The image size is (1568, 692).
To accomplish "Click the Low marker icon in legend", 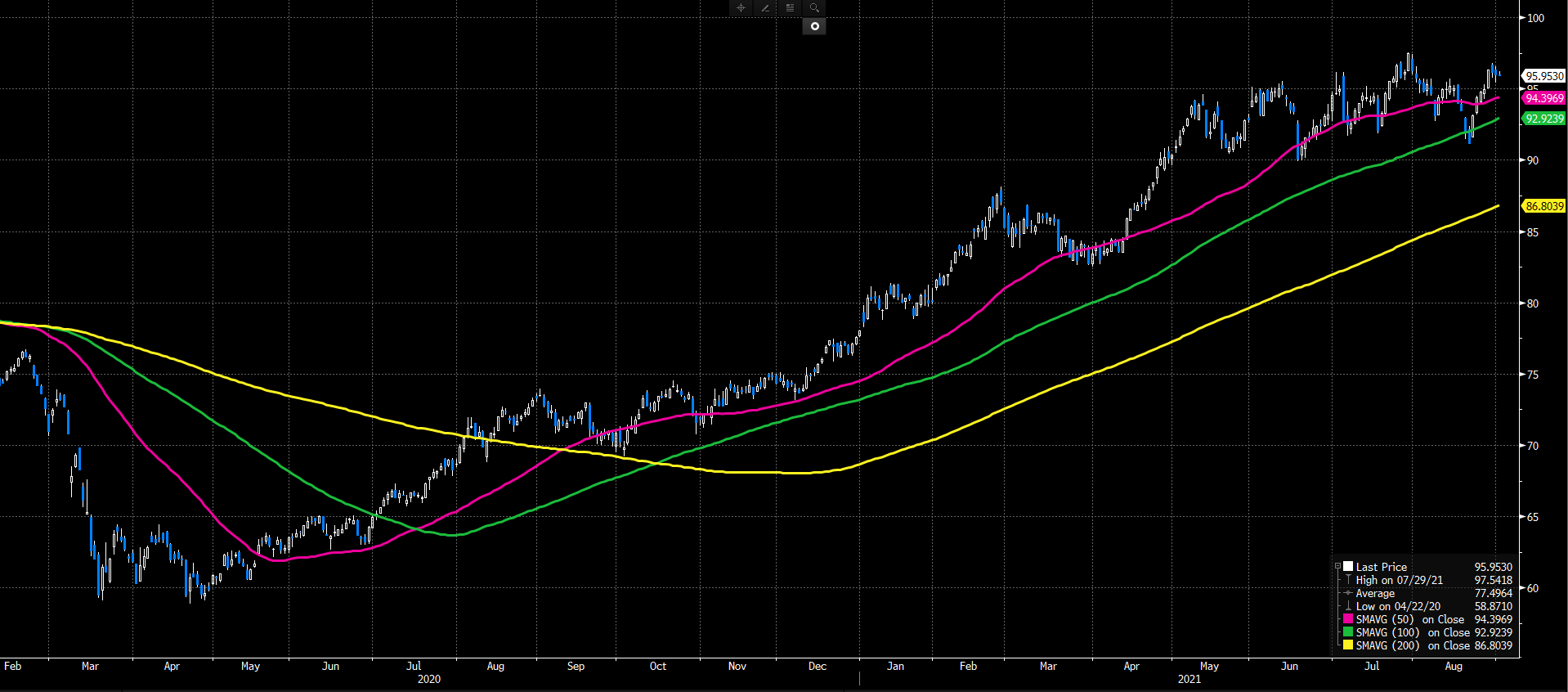I will 1348,606.
